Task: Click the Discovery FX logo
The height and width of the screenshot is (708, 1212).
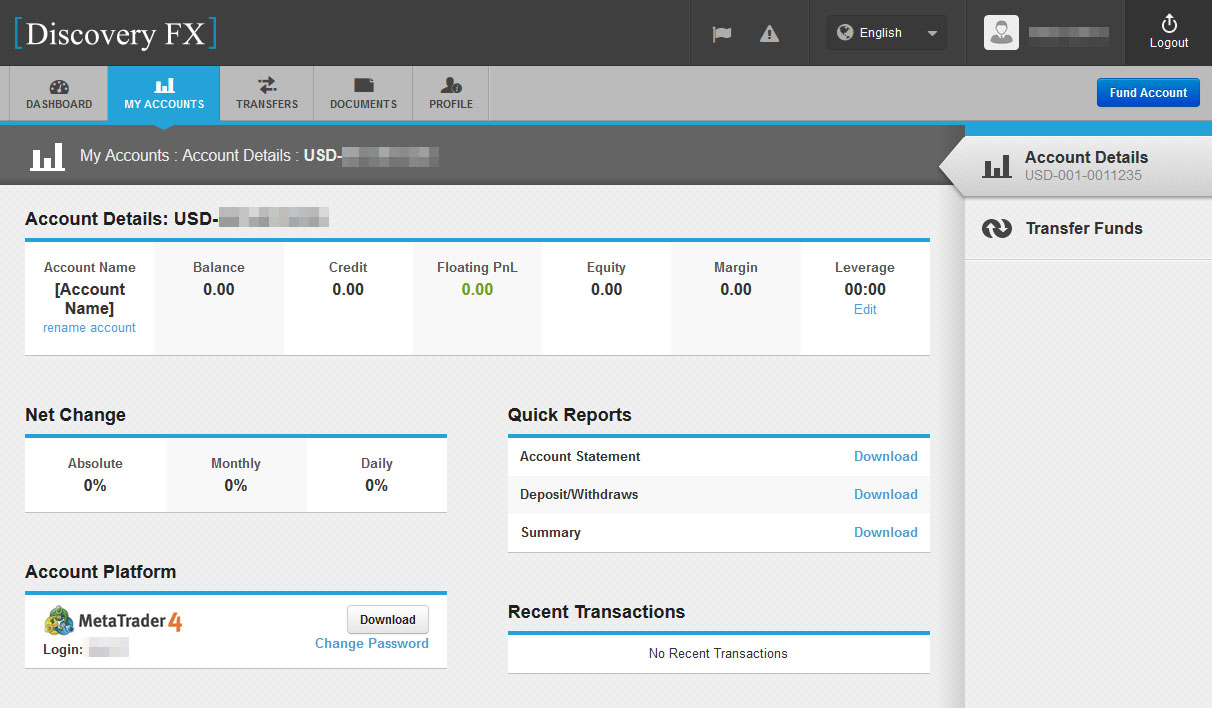Action: click(x=115, y=33)
